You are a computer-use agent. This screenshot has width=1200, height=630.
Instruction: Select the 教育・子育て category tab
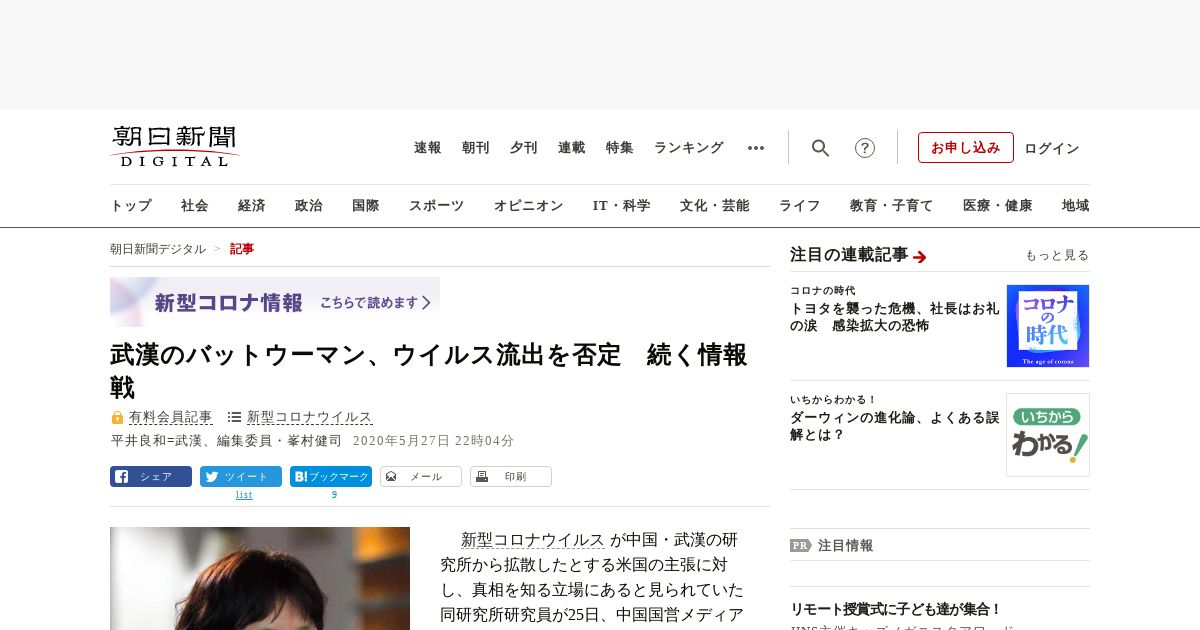point(892,206)
